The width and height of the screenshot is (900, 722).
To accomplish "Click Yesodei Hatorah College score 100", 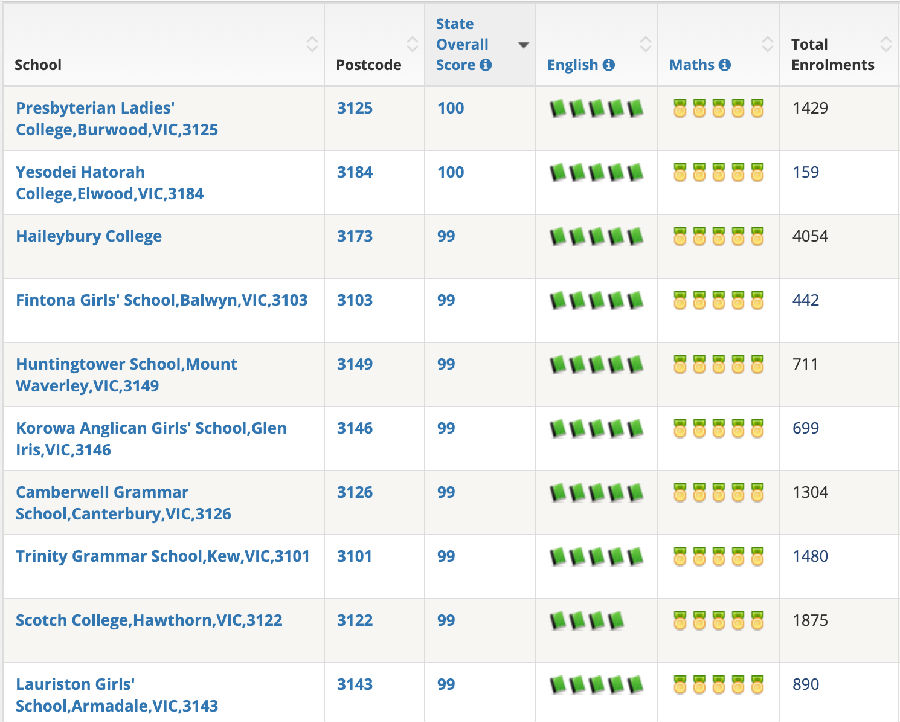I will click(x=451, y=172).
